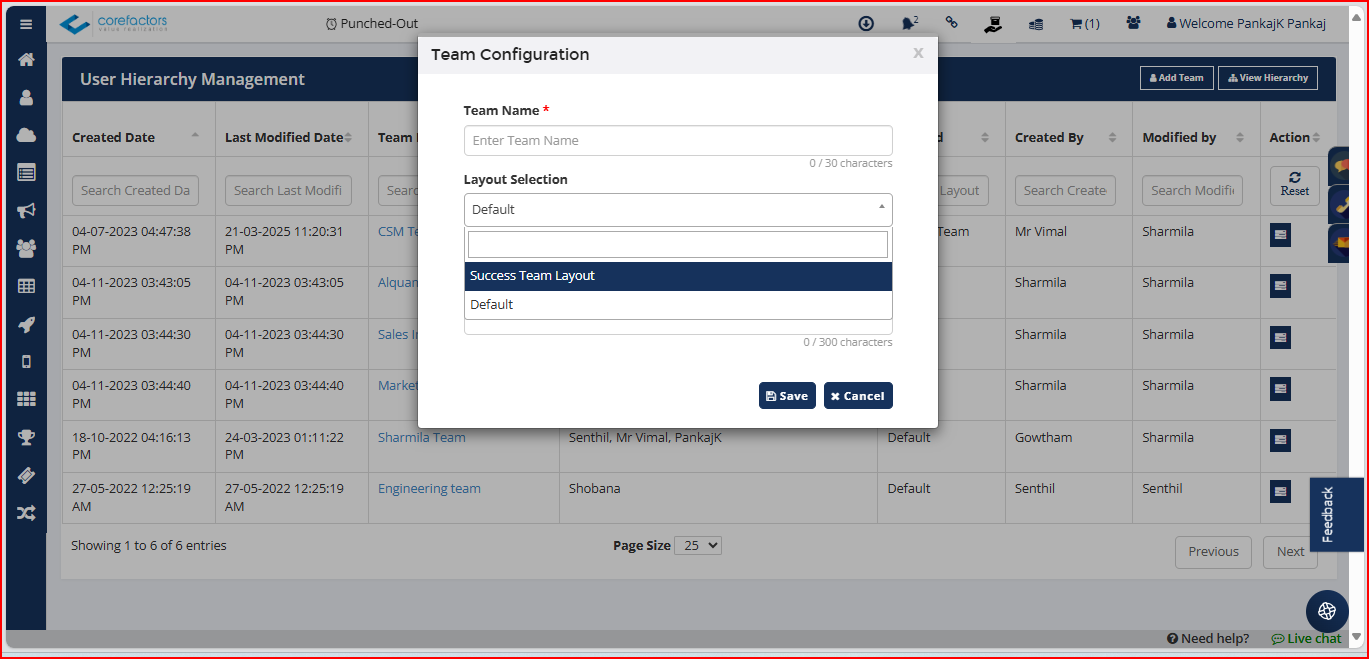Open the megaphone campaigns icon in sidebar
This screenshot has width=1369, height=659.
pos(26,210)
